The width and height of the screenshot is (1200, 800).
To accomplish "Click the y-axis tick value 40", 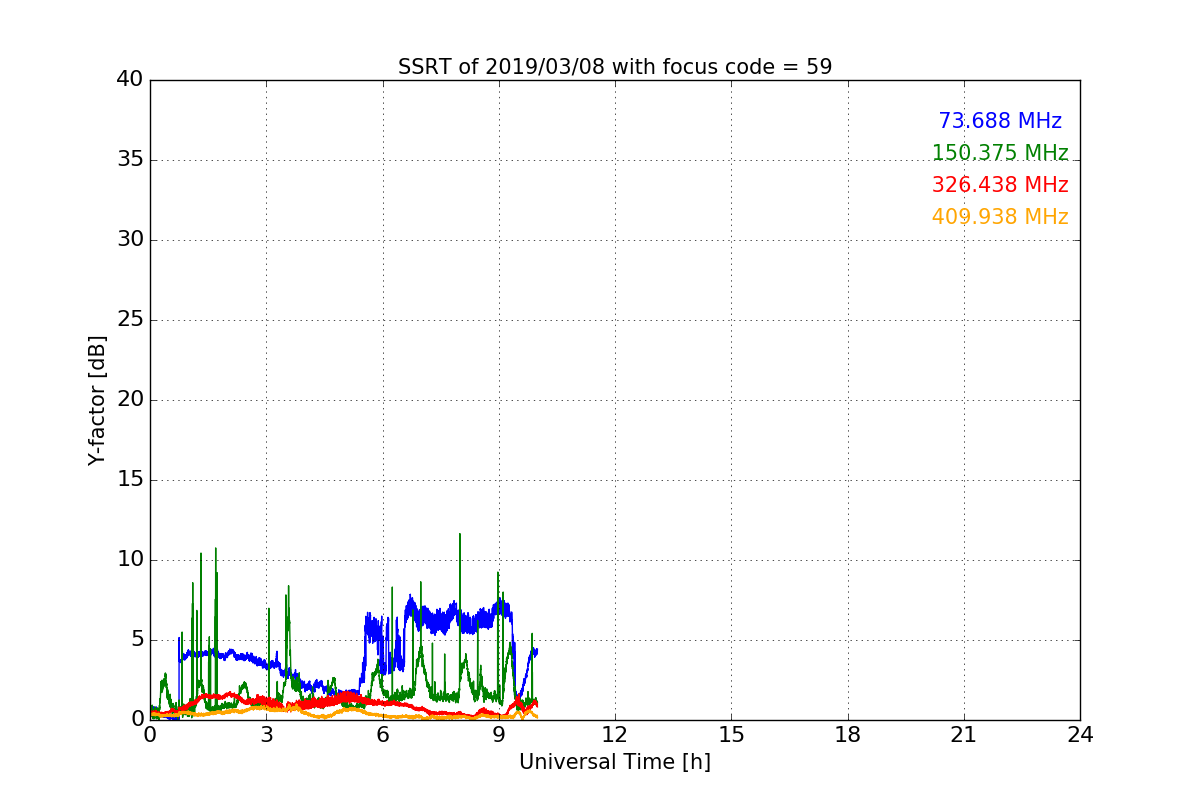I will (x=130, y=80).
